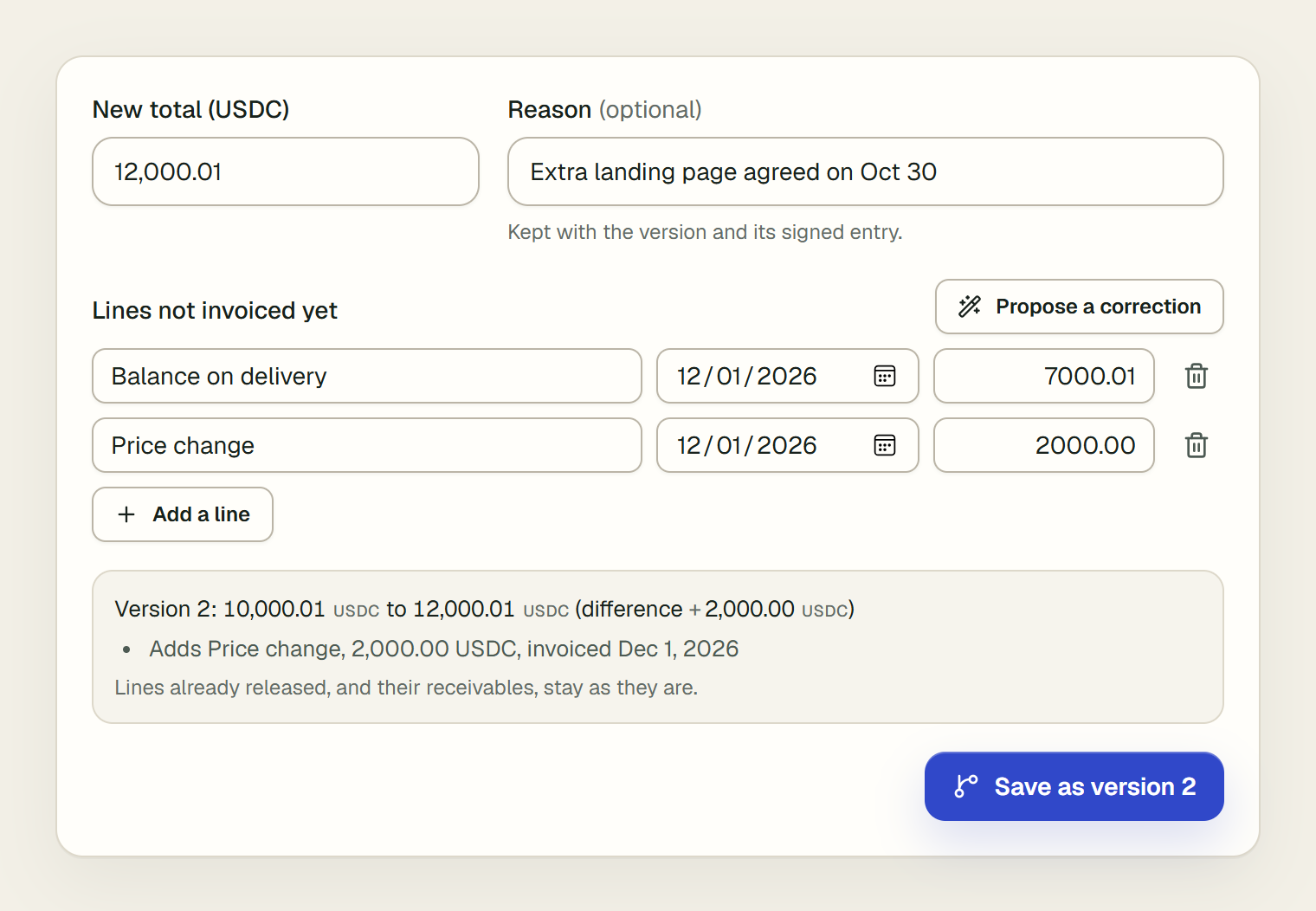
Task: Save as version 2
Action: coord(1074,786)
